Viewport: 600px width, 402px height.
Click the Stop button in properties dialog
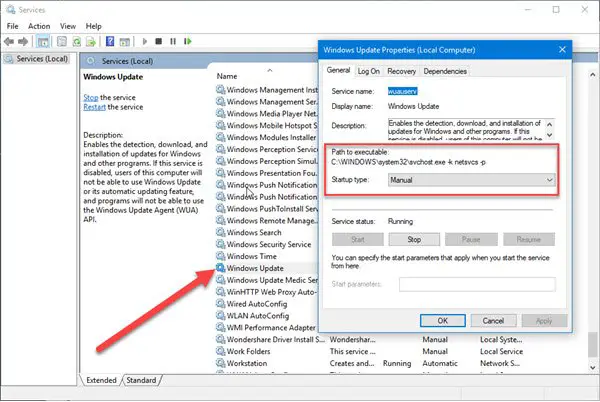pyautogui.click(x=414, y=239)
